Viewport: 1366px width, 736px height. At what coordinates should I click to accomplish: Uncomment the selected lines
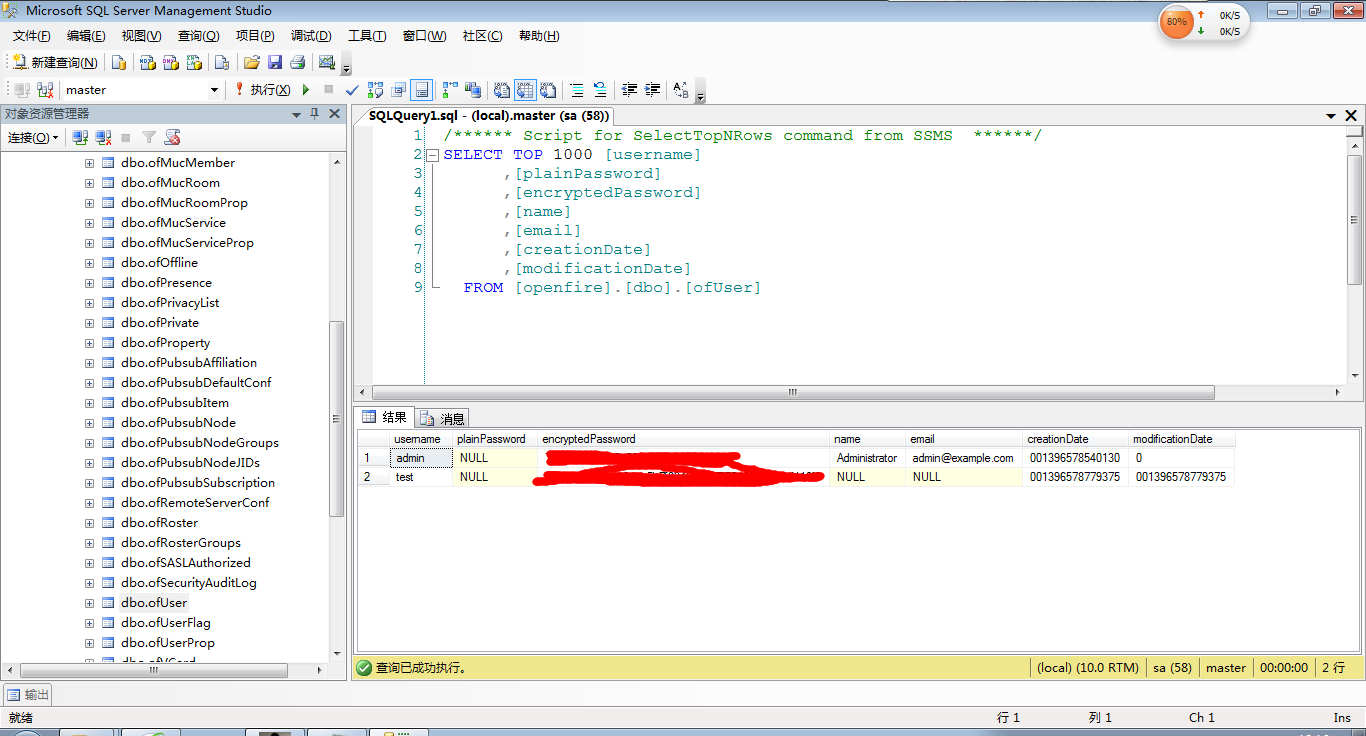pyautogui.click(x=600, y=90)
